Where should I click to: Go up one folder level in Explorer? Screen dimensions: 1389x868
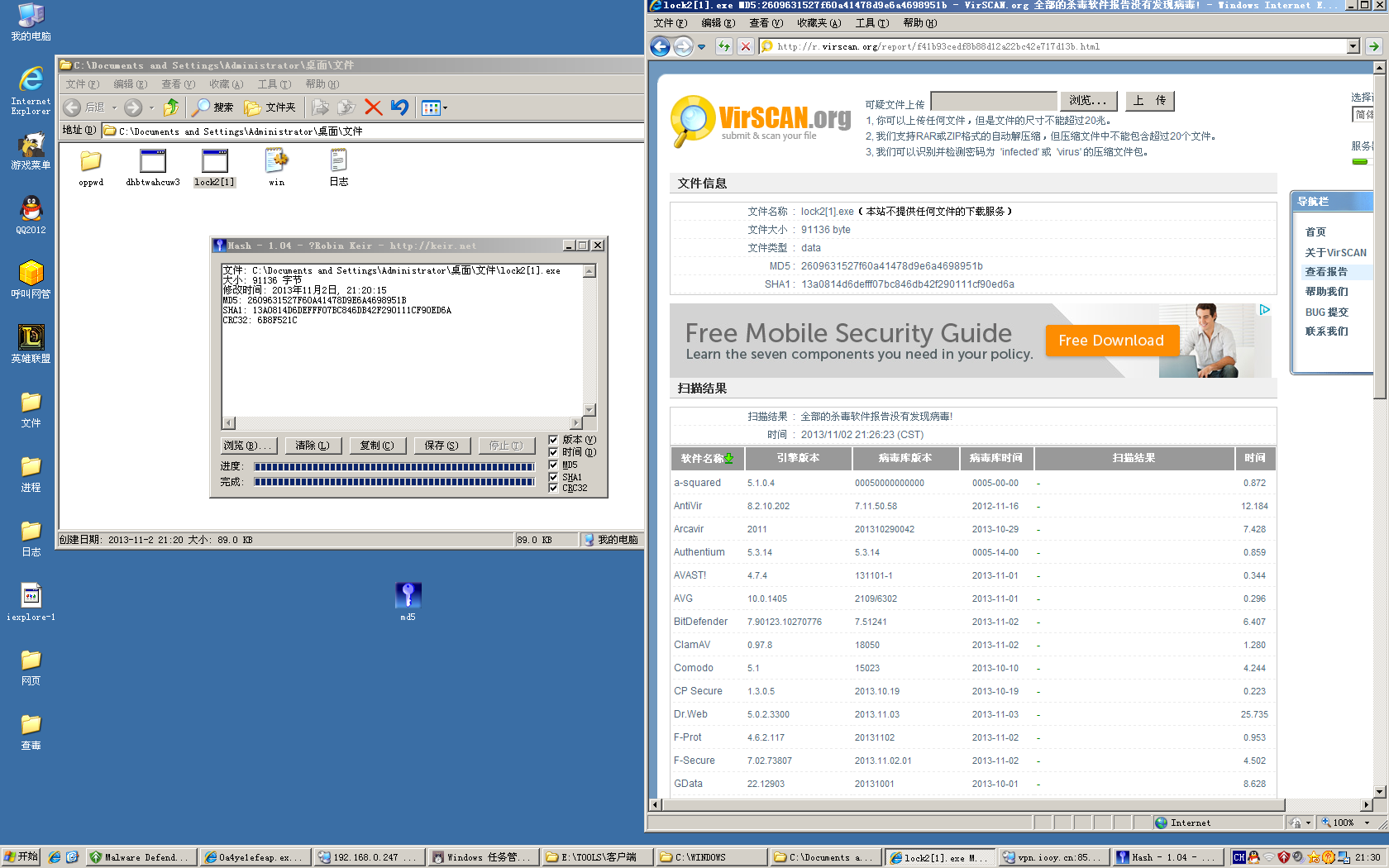click(171, 107)
